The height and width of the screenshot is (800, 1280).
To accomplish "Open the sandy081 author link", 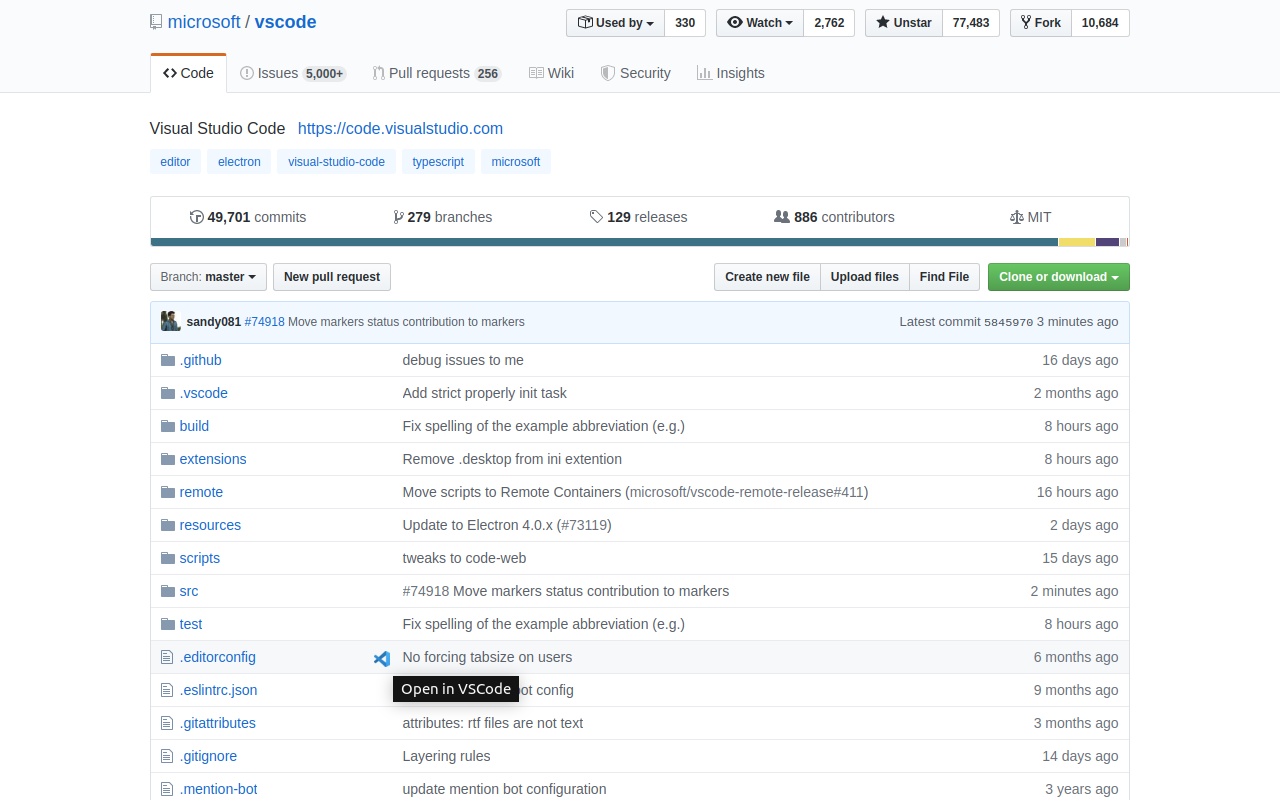I will point(214,322).
